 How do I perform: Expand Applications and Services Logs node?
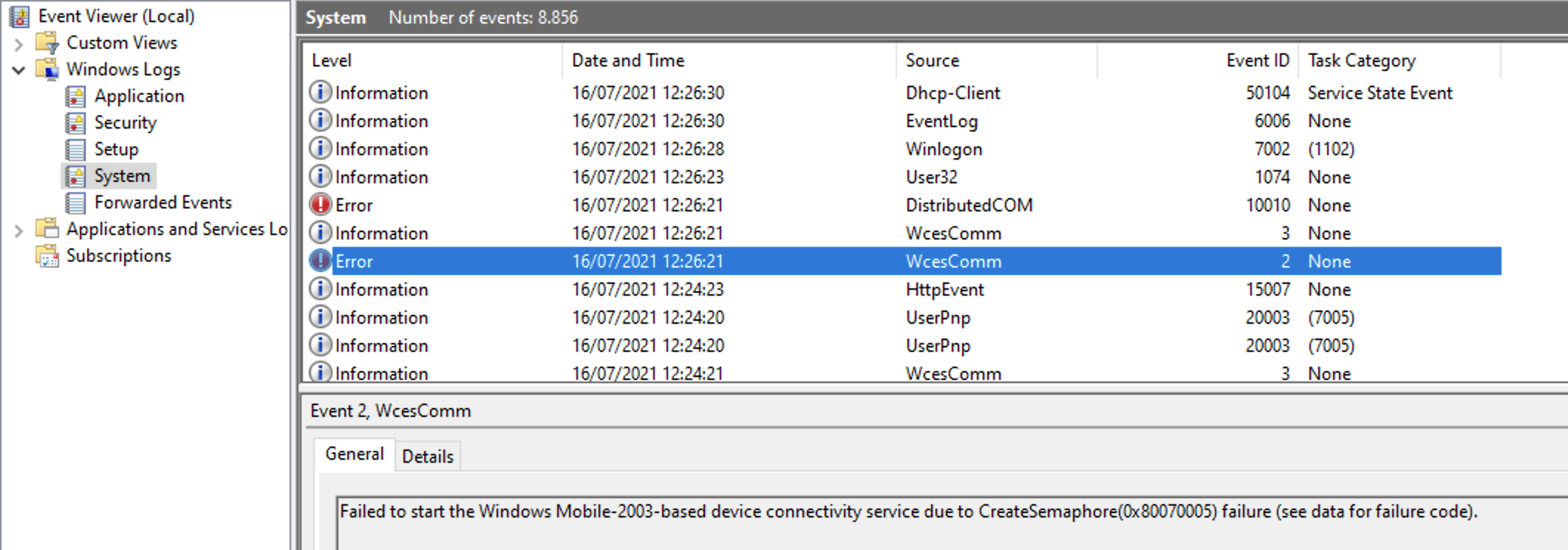pyautogui.click(x=18, y=231)
